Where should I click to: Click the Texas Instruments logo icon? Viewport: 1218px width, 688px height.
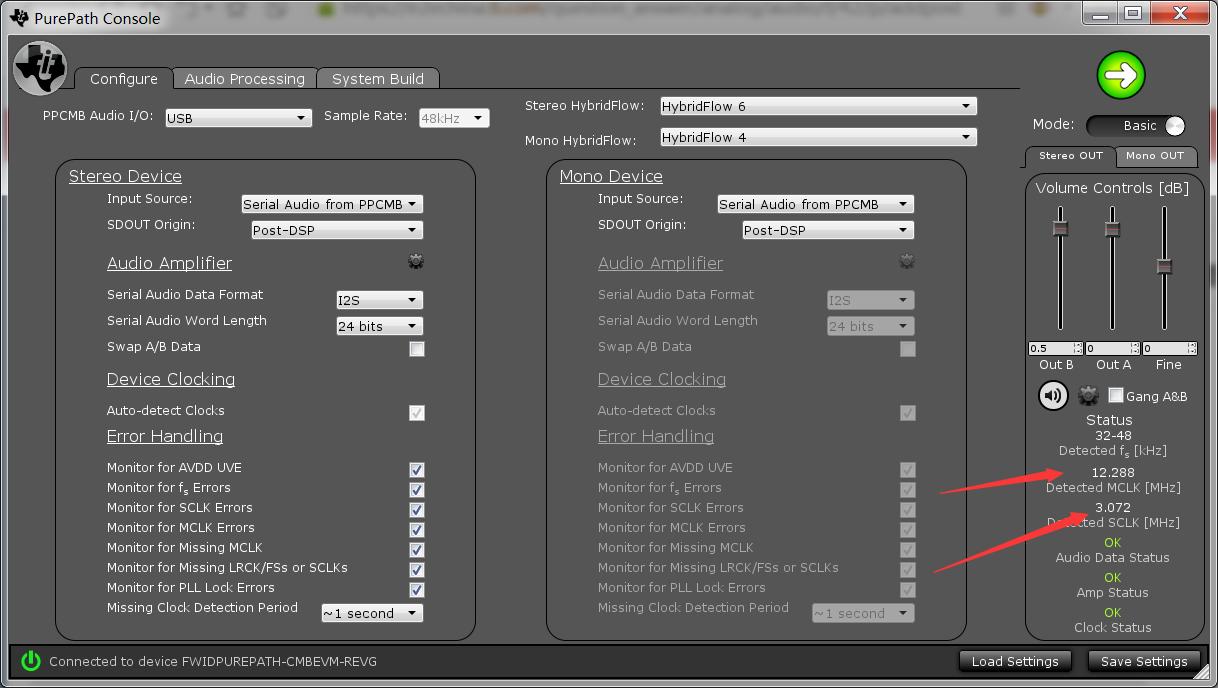tap(39, 69)
